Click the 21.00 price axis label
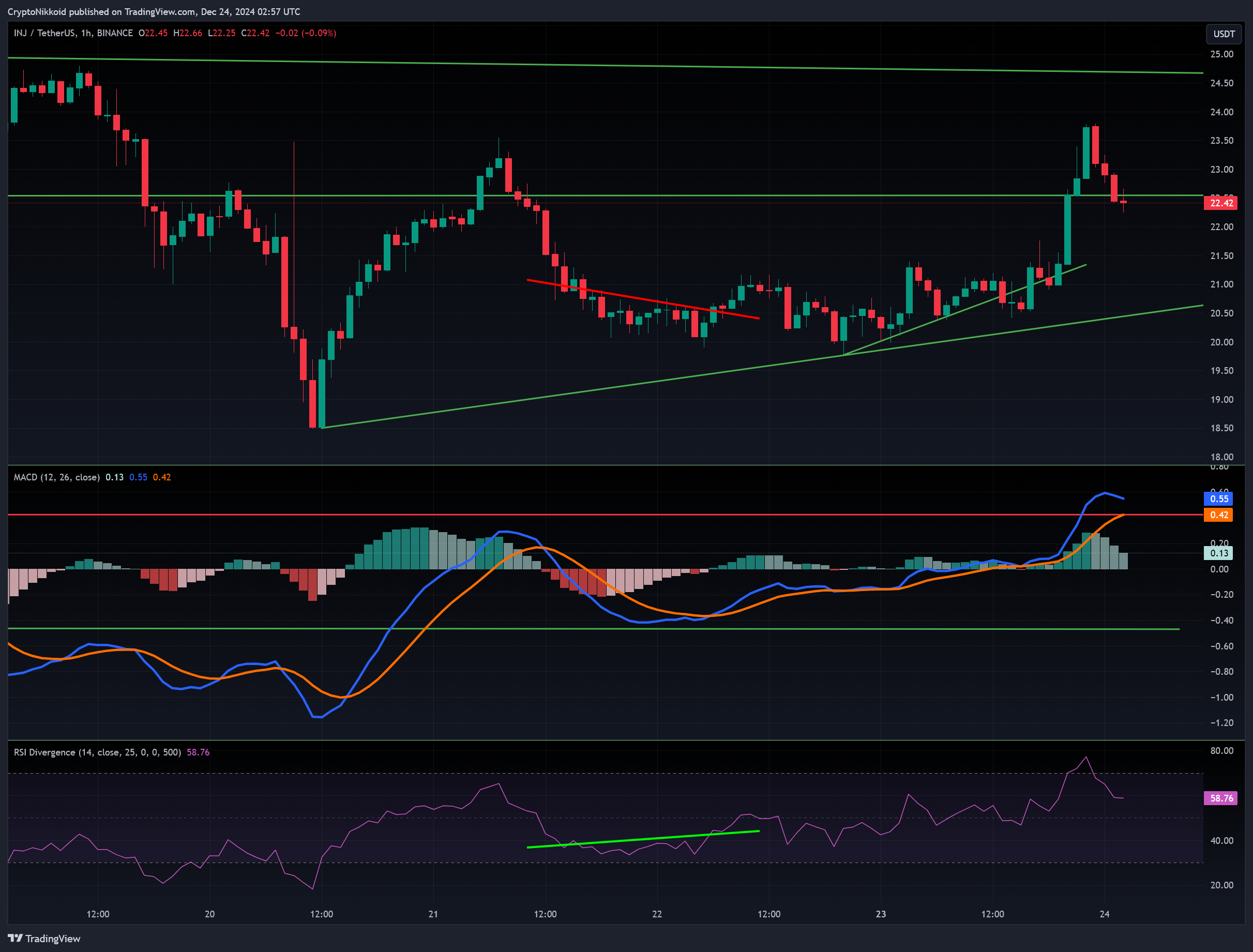Screen dimensions: 1253x952 pos(1222,284)
